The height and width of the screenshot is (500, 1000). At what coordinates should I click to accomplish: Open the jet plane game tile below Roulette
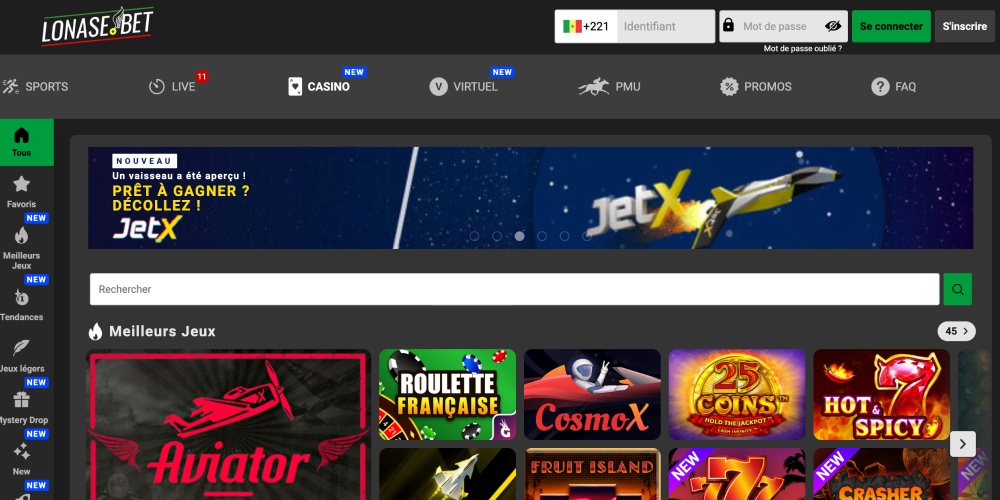point(448,474)
